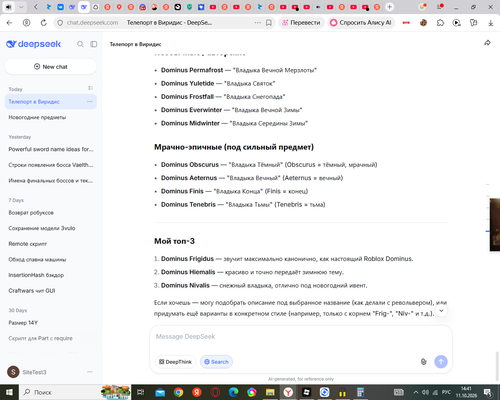Open the Remote скрипт chat
Screen dimensions: 500x400
50,244
